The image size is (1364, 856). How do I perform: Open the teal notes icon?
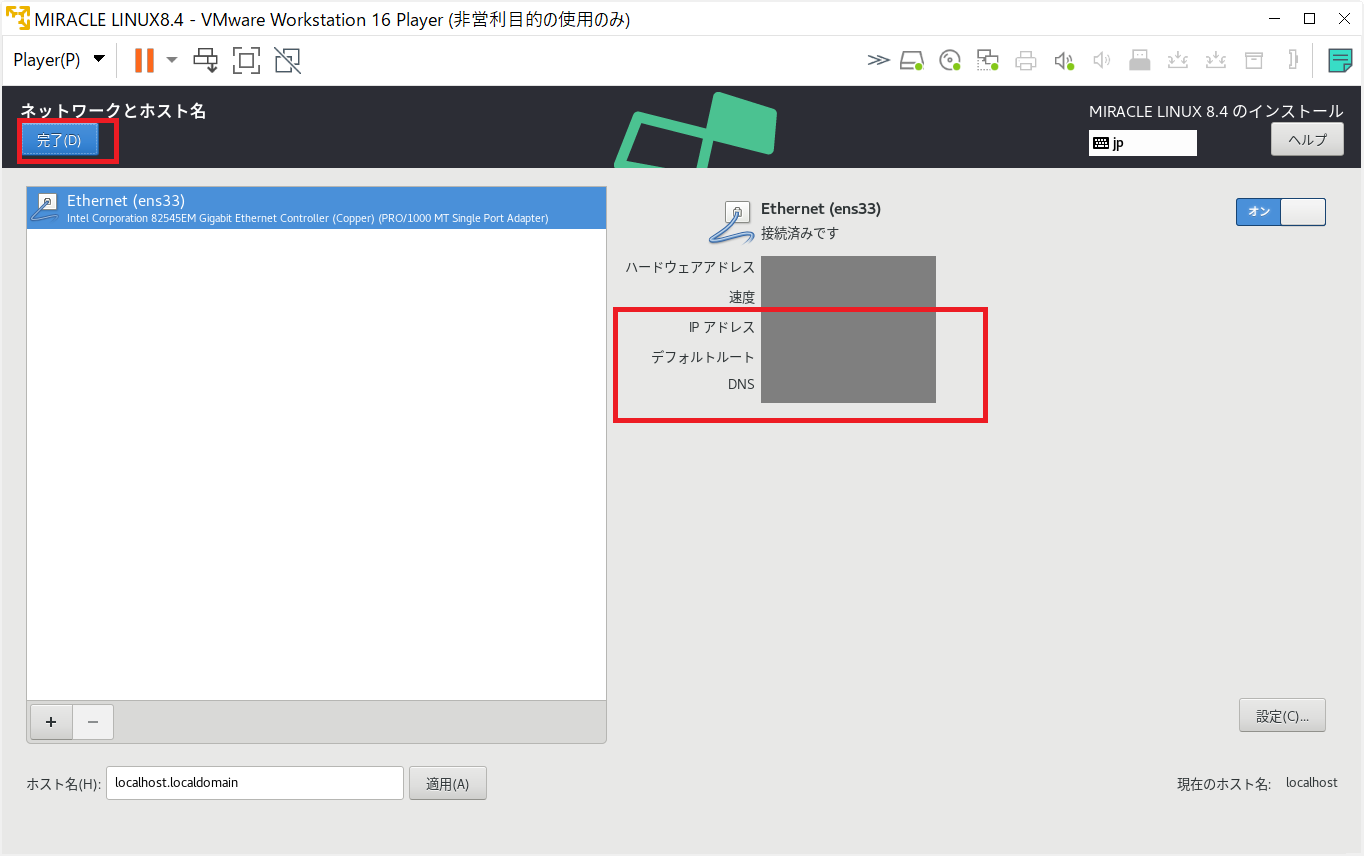[x=1340, y=60]
